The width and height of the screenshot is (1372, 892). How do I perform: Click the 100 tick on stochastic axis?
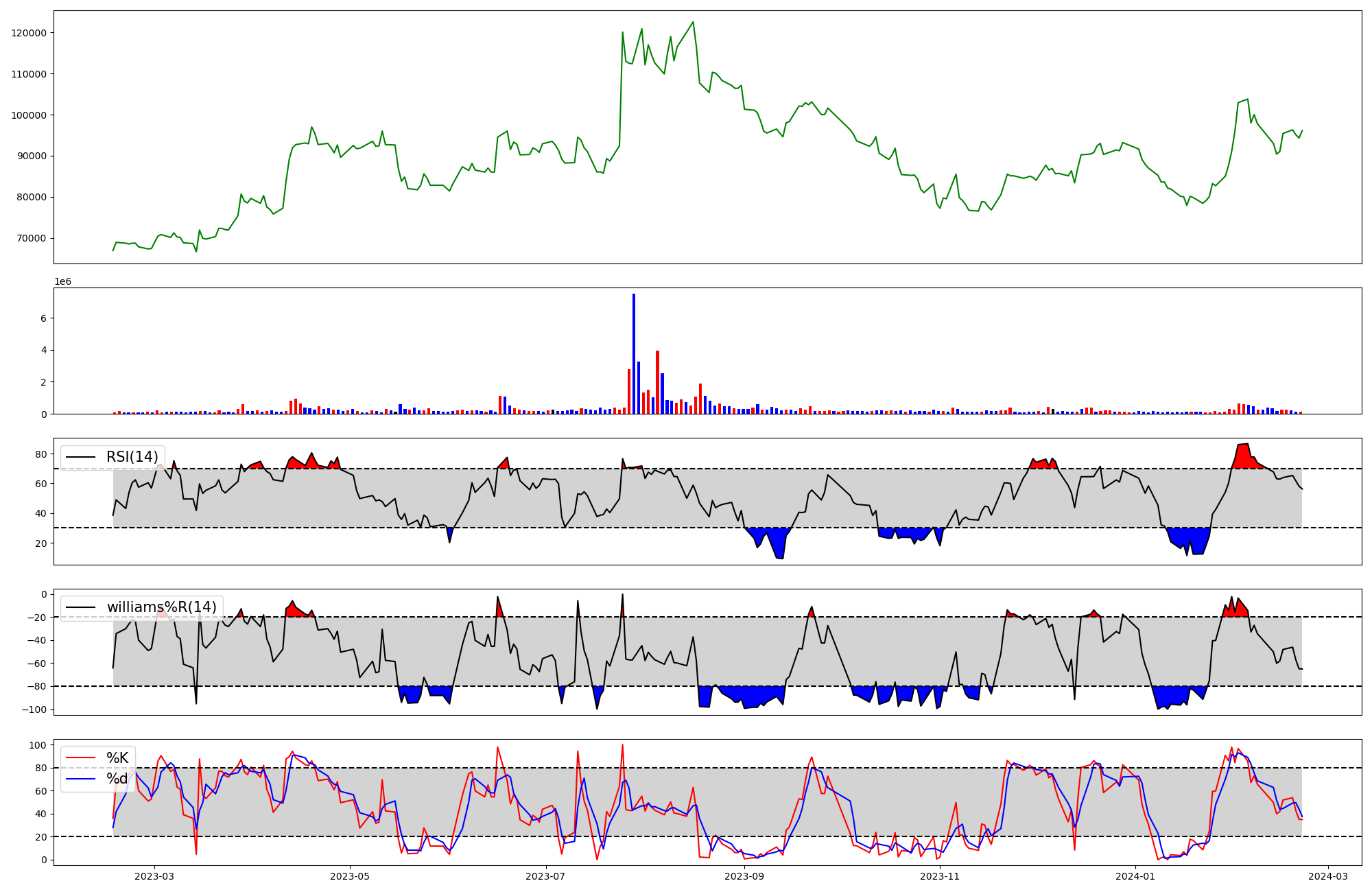pyautogui.click(x=38, y=745)
